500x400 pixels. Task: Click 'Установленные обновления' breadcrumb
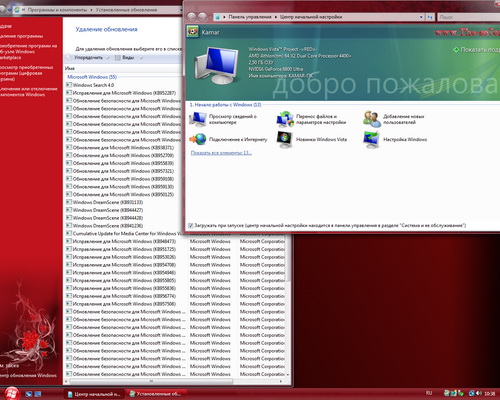tap(126, 10)
